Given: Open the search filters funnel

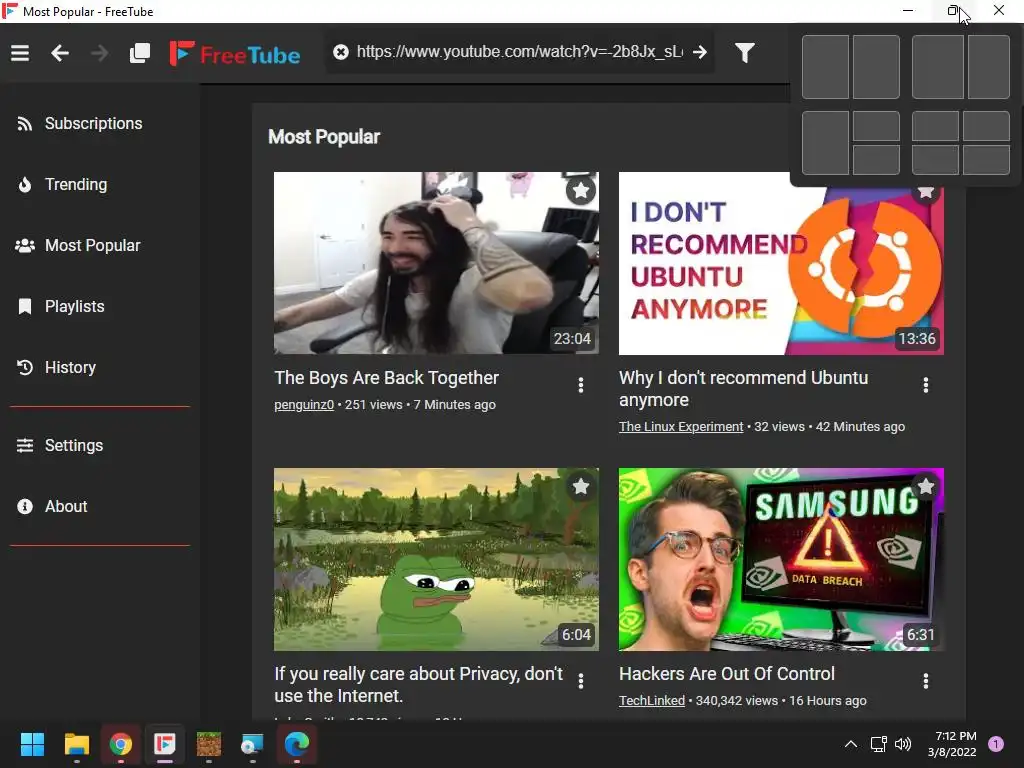Looking at the screenshot, I should 744,52.
